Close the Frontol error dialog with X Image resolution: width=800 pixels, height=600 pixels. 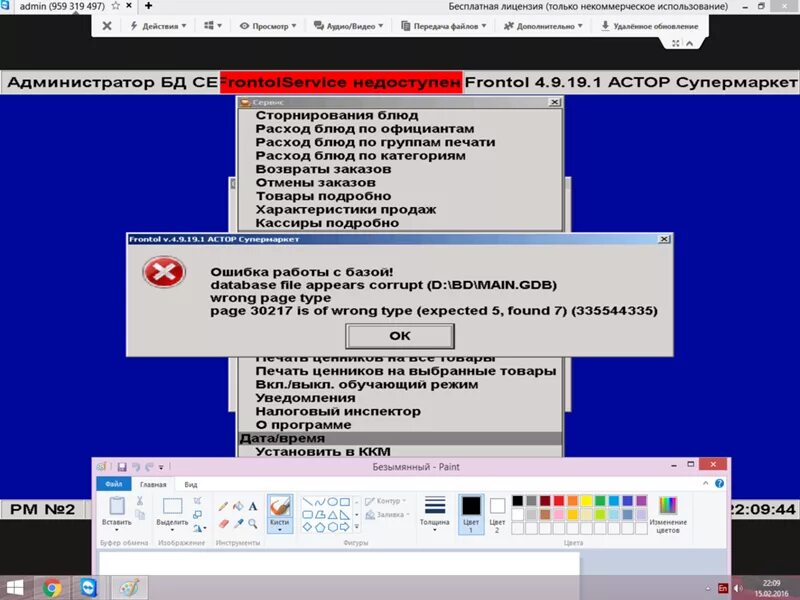pyautogui.click(x=664, y=239)
